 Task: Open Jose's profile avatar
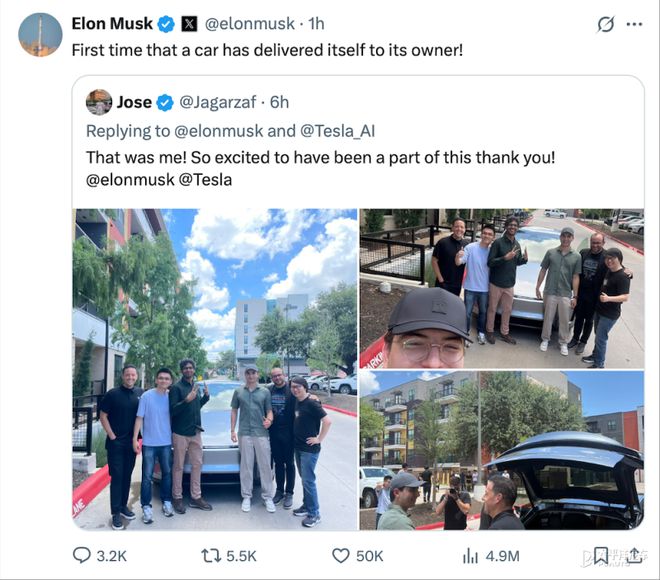coord(99,102)
